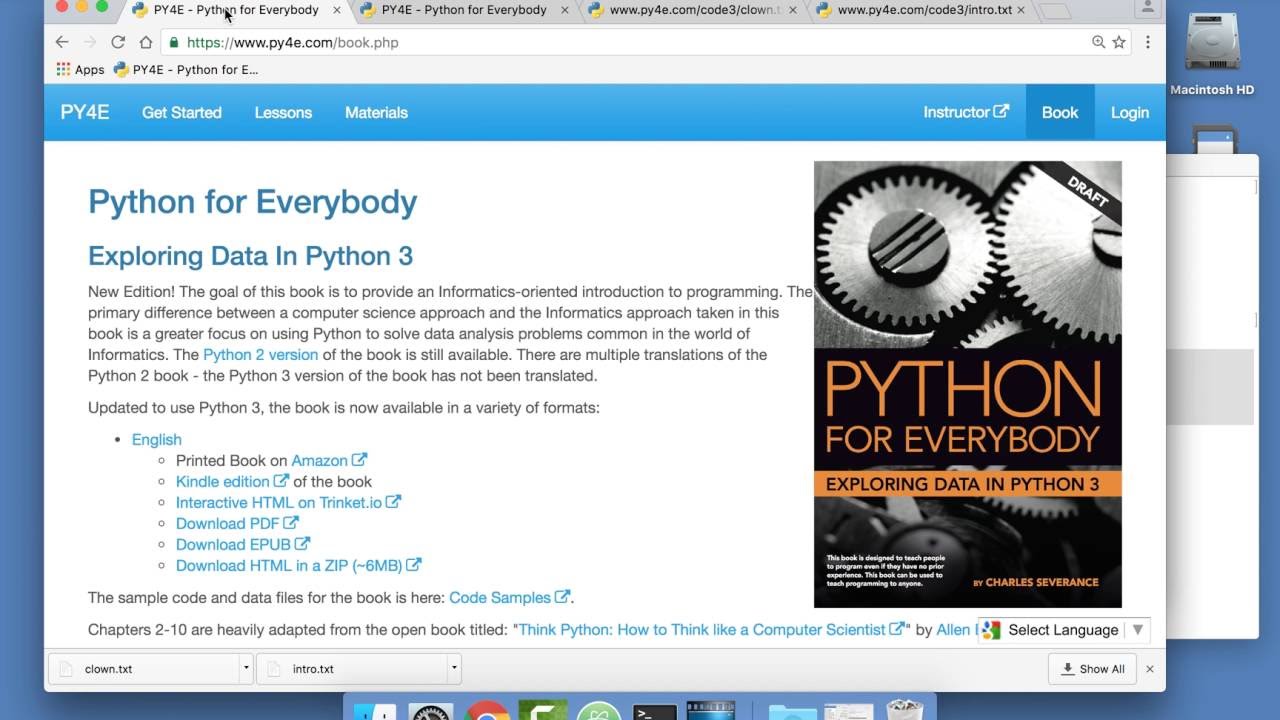Open the English link

point(157,439)
